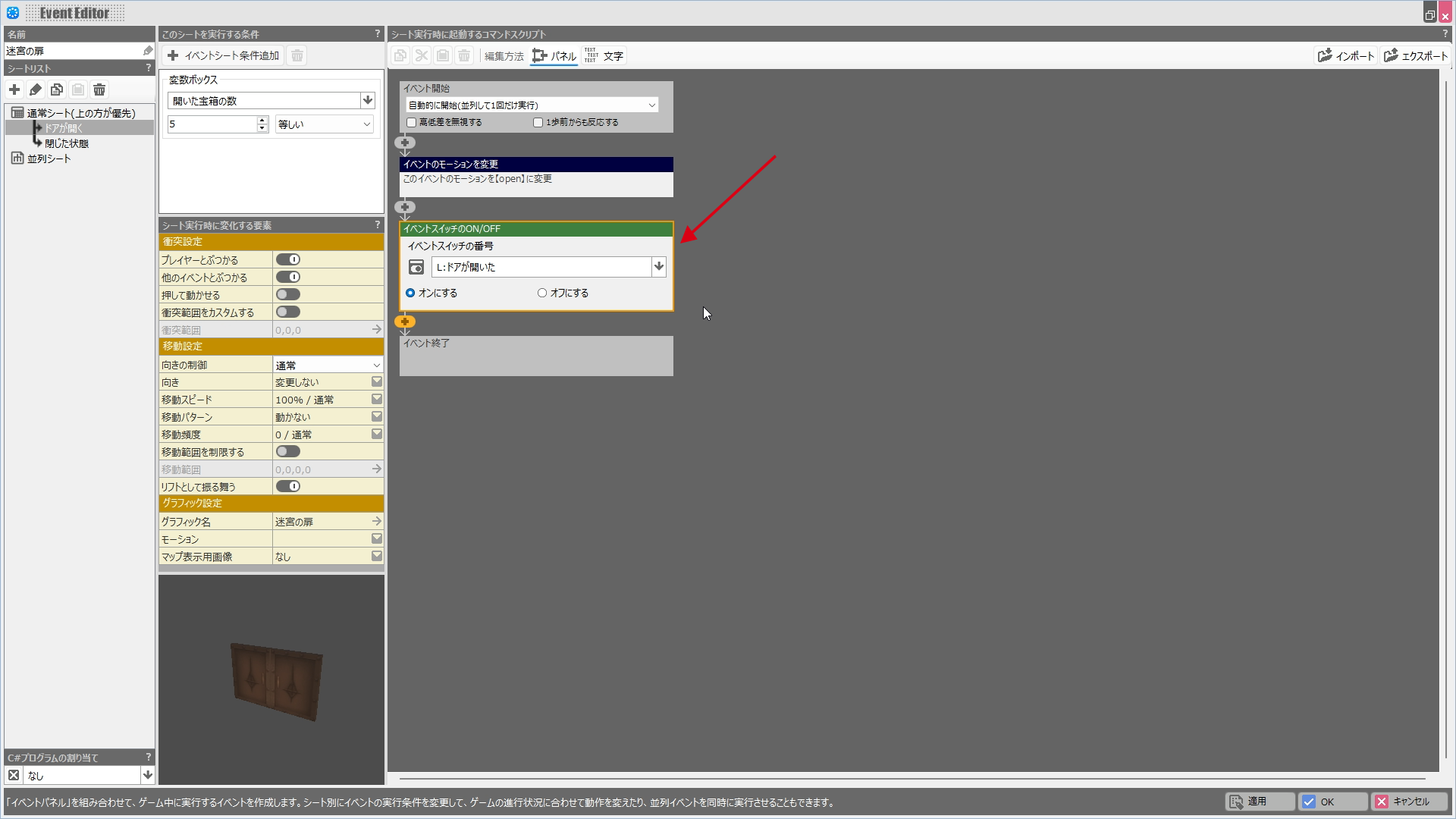The image size is (1456, 819).
Task: Open 移動パターン 動かない dropdown
Action: [377, 416]
